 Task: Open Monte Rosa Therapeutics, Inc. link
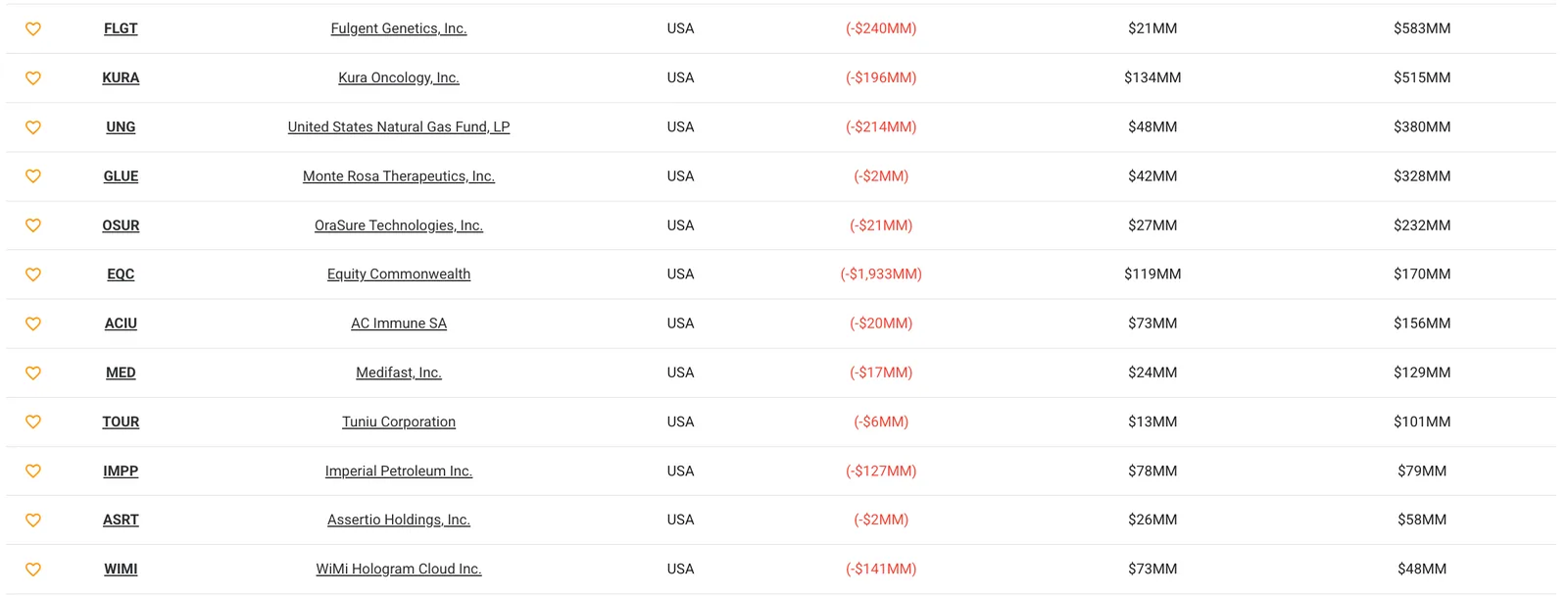(399, 175)
